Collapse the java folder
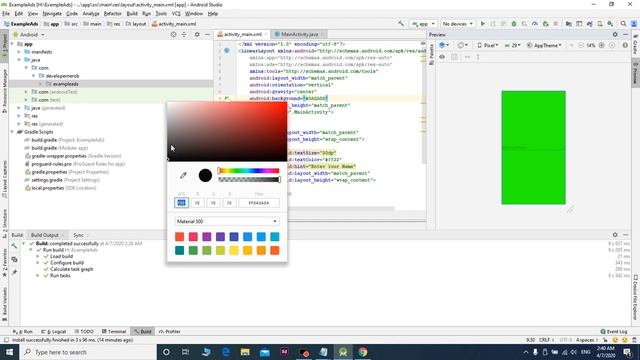640x360 pixels. (19, 60)
